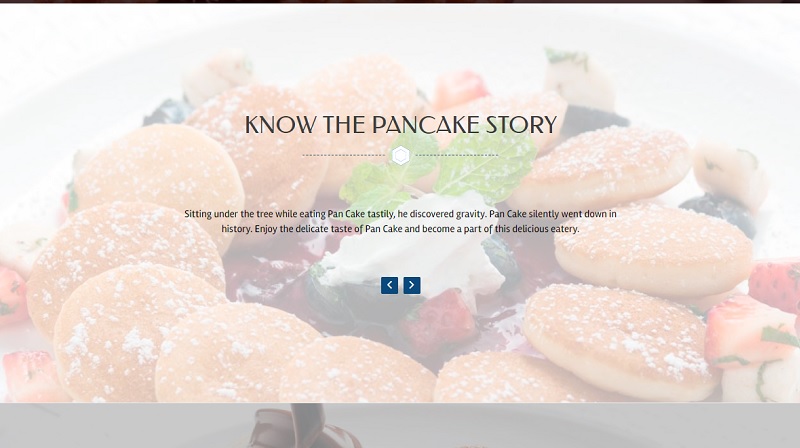The height and width of the screenshot is (448, 800).
Task: Click the white hexagon divider icon
Action: pyautogui.click(x=401, y=156)
